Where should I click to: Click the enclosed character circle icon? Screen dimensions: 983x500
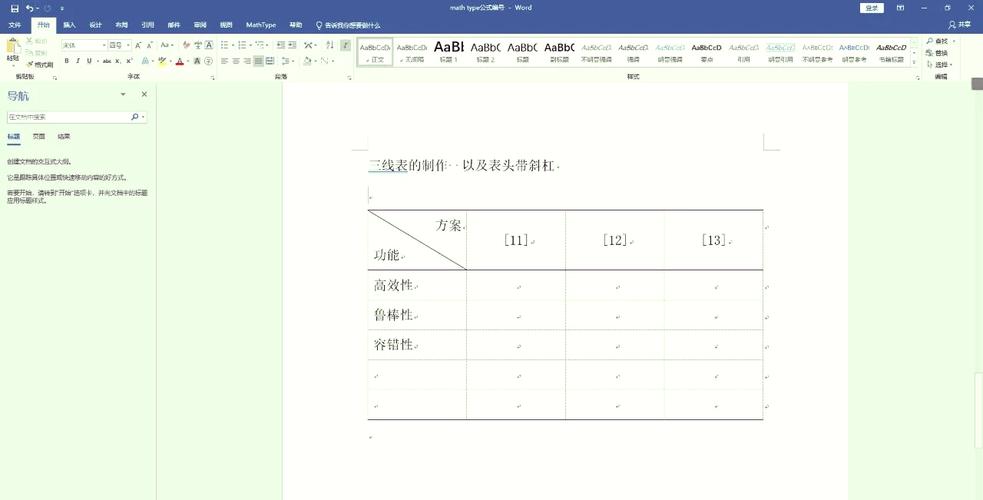(209, 61)
